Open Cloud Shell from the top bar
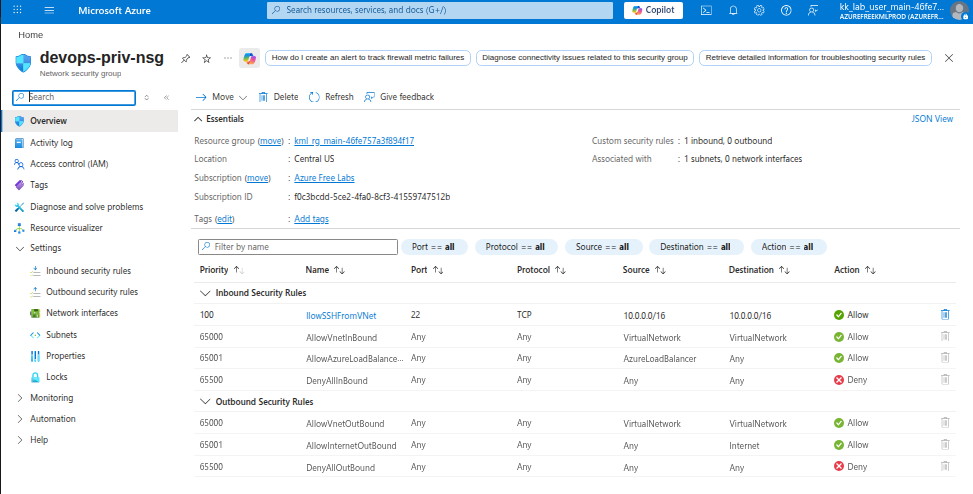973x494 pixels. pos(706,10)
